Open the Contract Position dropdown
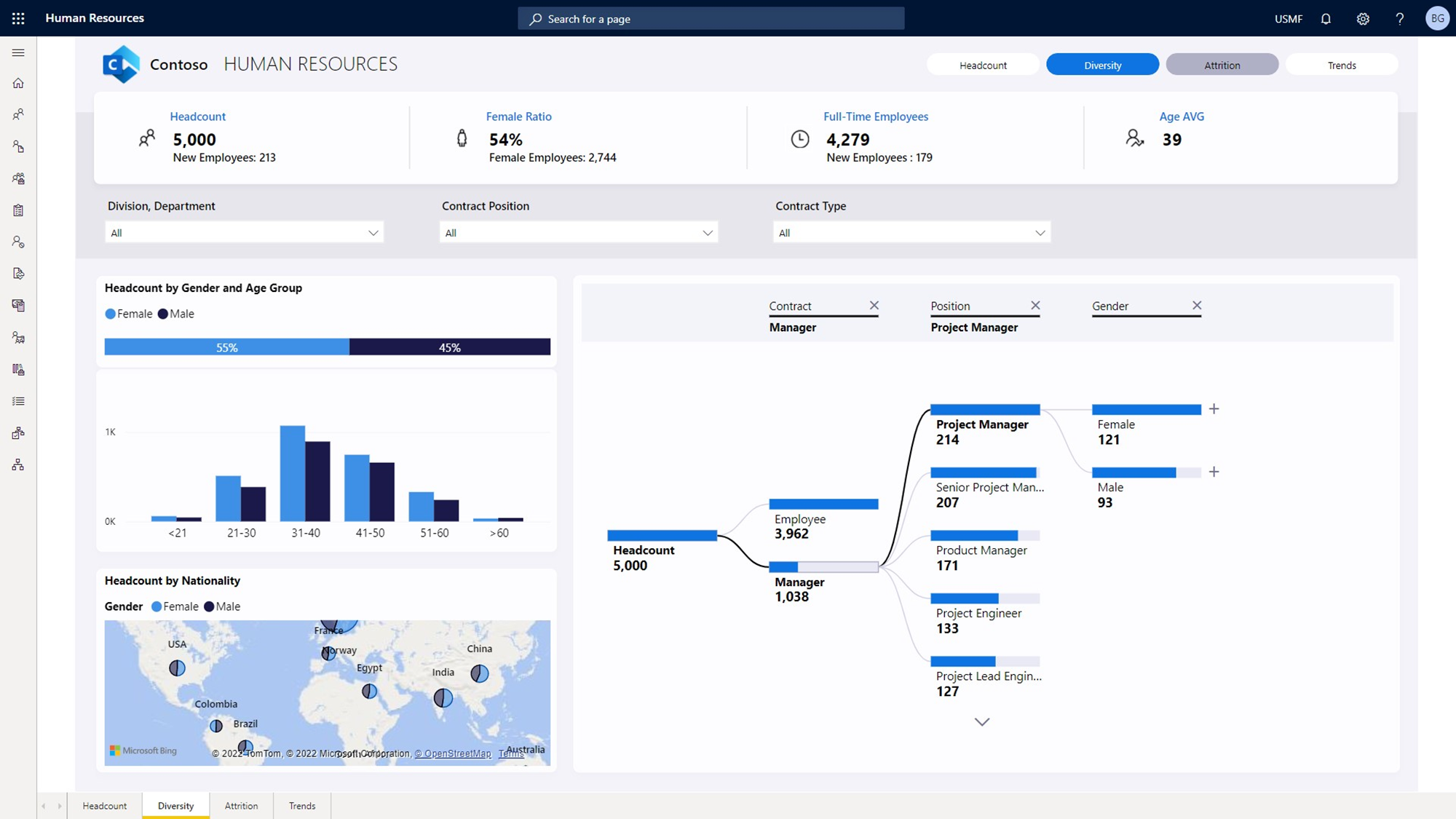Image resolution: width=1456 pixels, height=819 pixels. click(578, 233)
